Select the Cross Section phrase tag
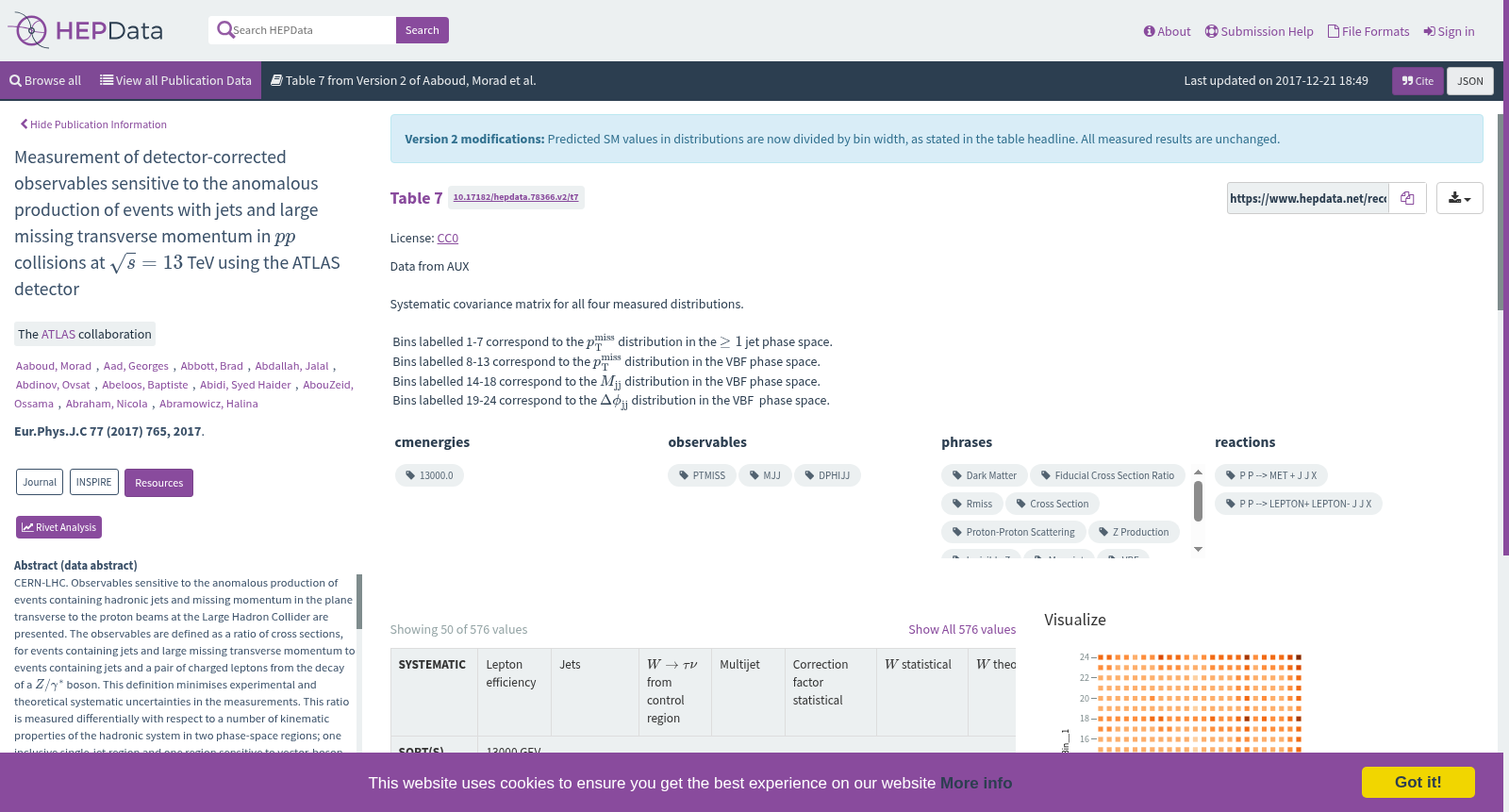Screen dimensions: 1509x812 tap(1053, 504)
